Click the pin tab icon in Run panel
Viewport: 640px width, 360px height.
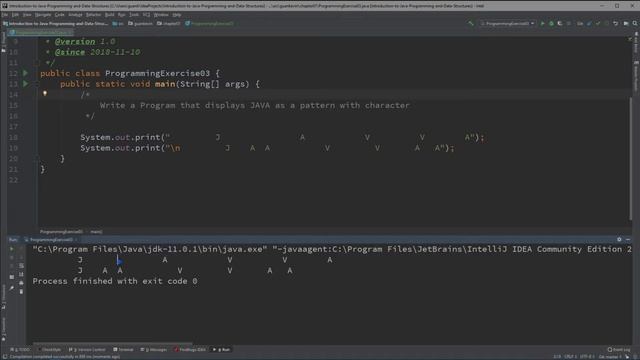point(11,288)
